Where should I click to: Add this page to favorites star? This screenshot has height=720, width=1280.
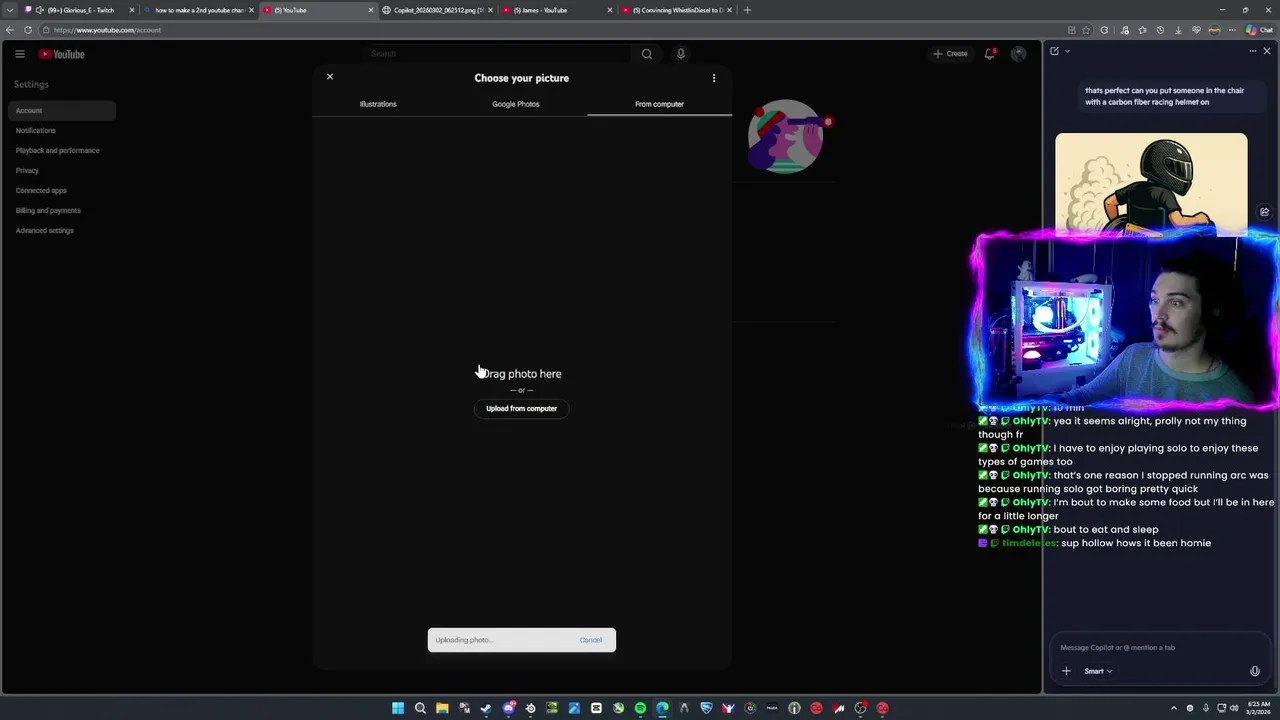click(x=1086, y=30)
